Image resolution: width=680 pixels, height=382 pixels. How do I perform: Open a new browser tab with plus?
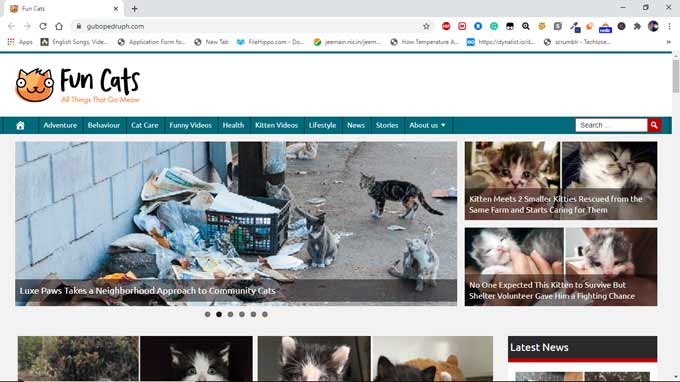tap(134, 9)
